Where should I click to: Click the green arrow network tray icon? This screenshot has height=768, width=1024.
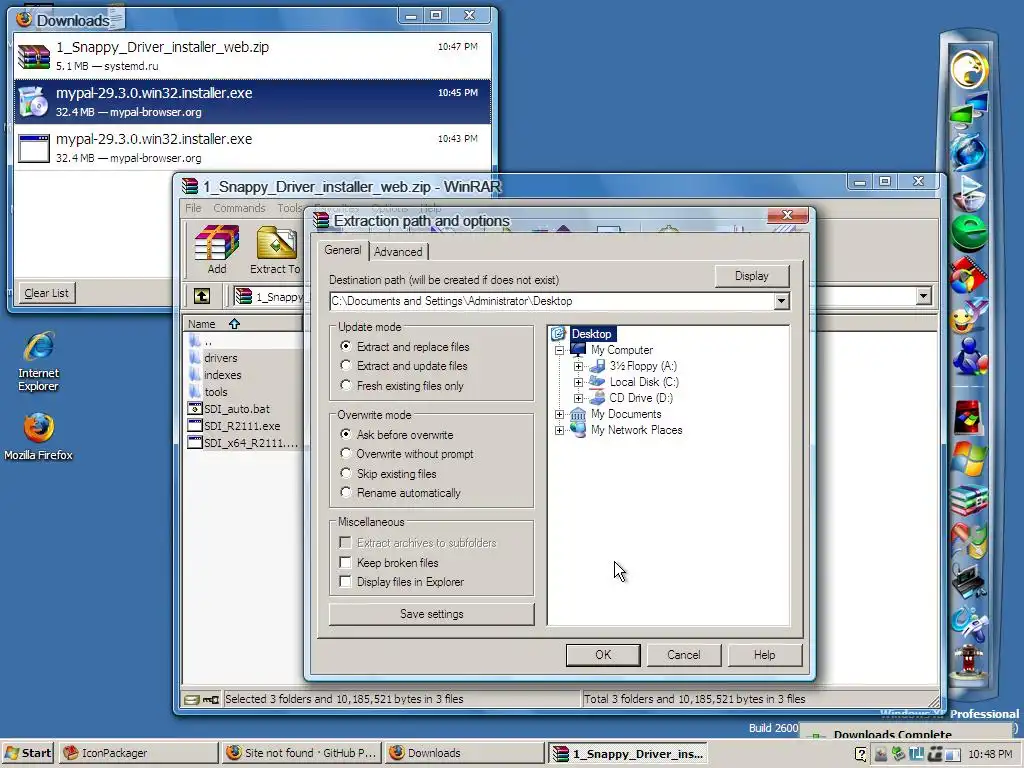899,754
